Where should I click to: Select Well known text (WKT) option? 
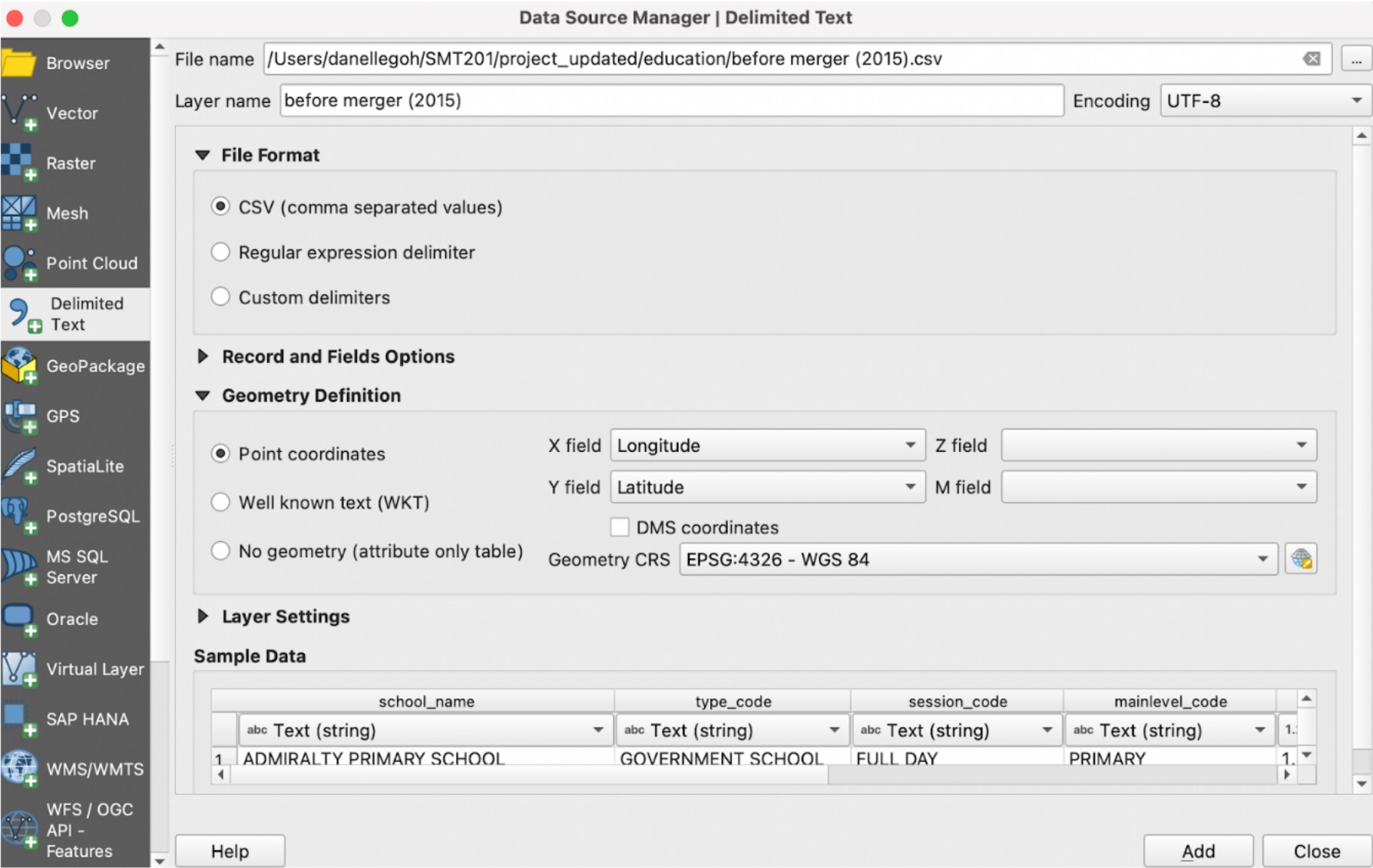(x=220, y=503)
